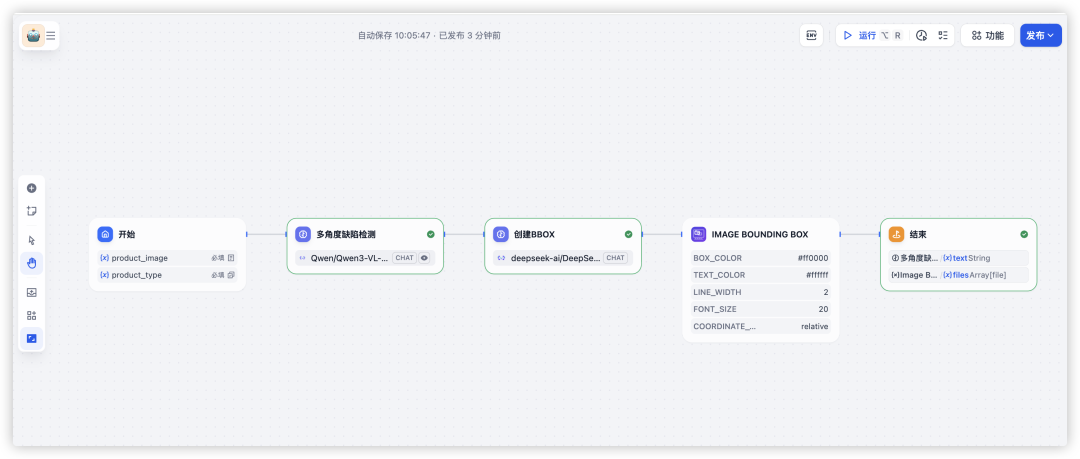Click the CHAT badge on the Qwen model

404,258
